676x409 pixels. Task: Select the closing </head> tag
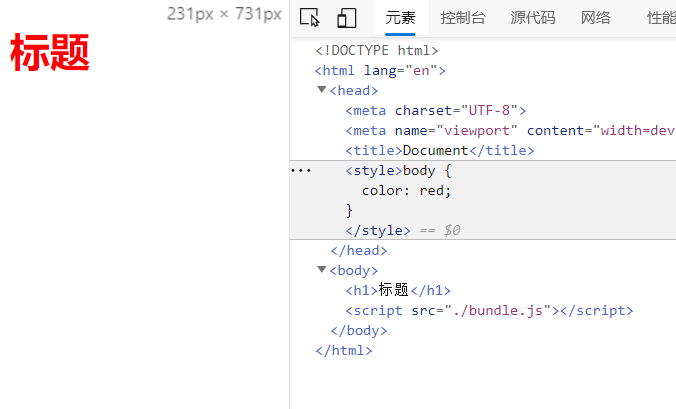point(359,250)
